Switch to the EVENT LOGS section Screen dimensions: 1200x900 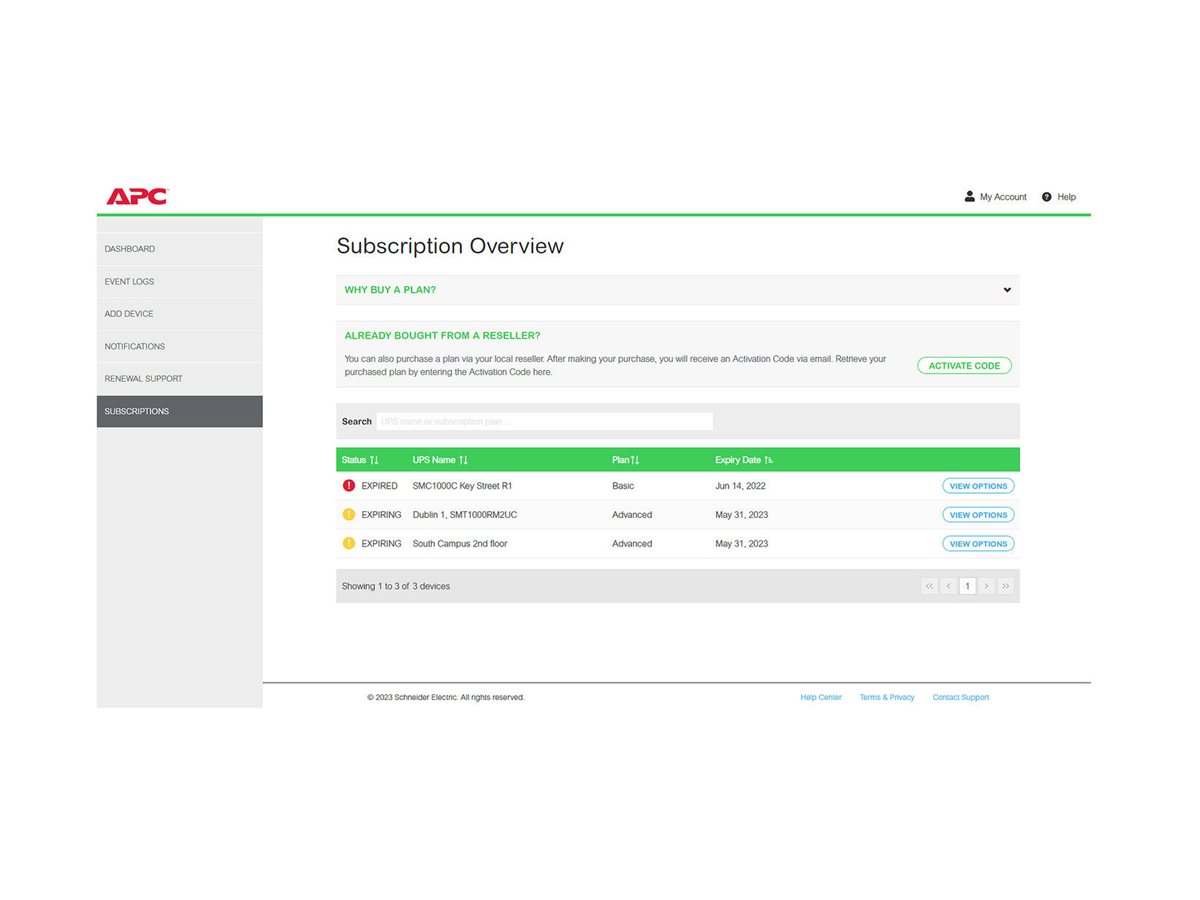coord(129,281)
